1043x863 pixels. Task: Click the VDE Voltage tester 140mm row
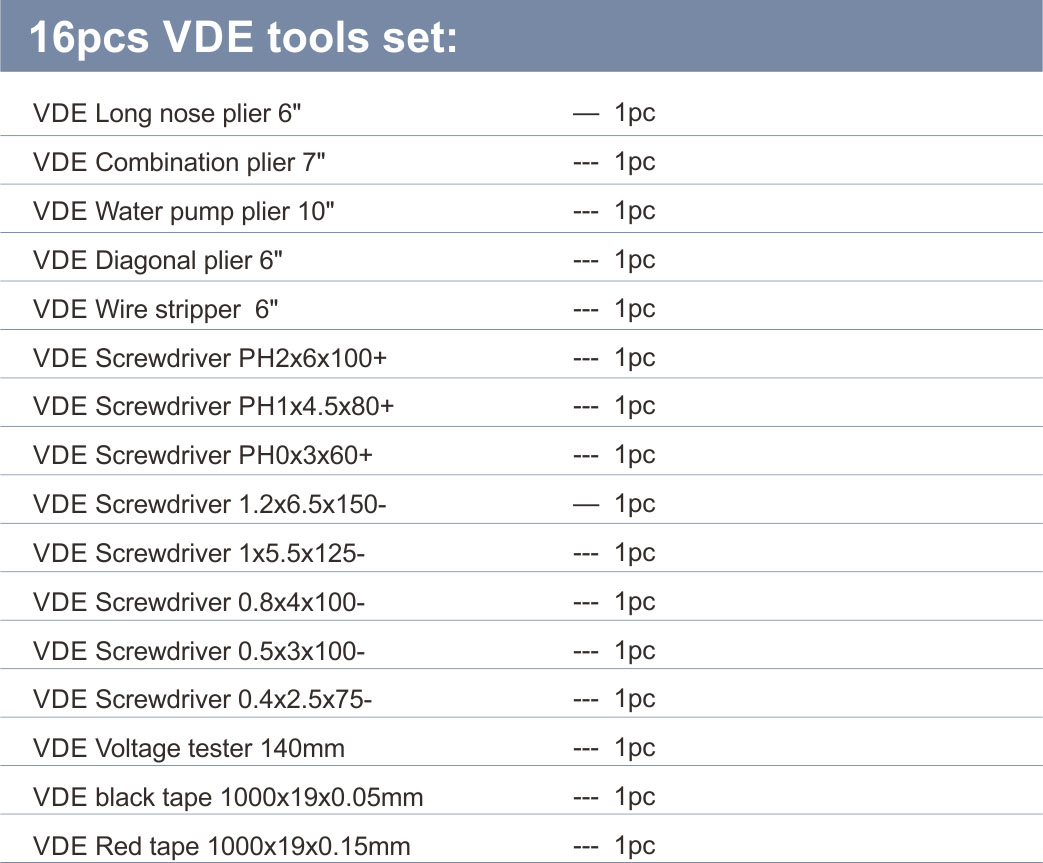pos(522,747)
